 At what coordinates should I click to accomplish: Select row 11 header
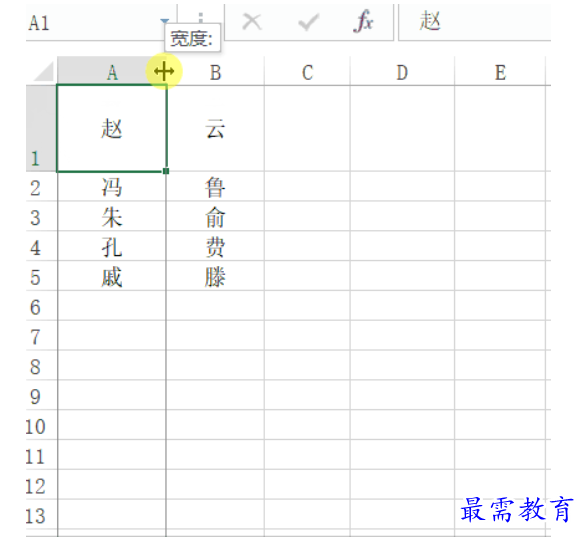41,455
